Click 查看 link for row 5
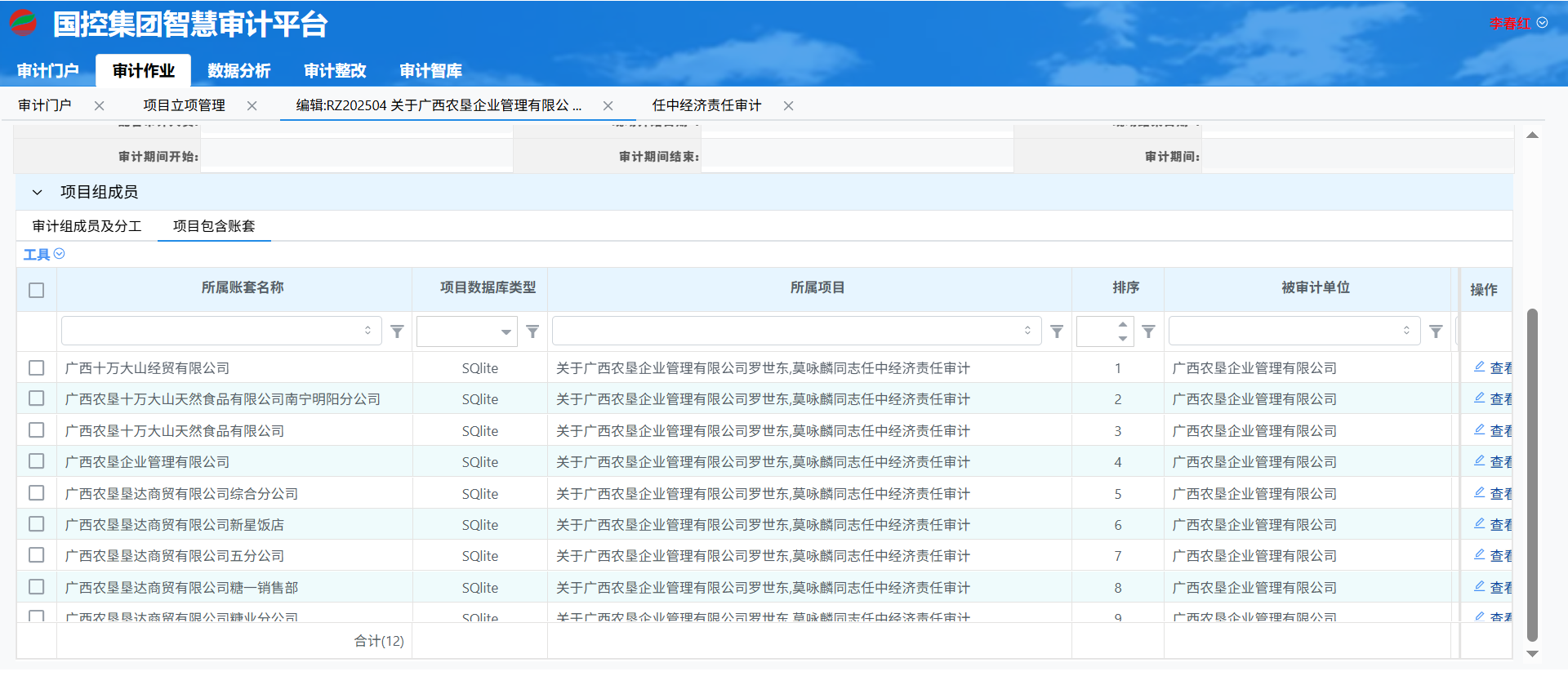 (1500, 493)
